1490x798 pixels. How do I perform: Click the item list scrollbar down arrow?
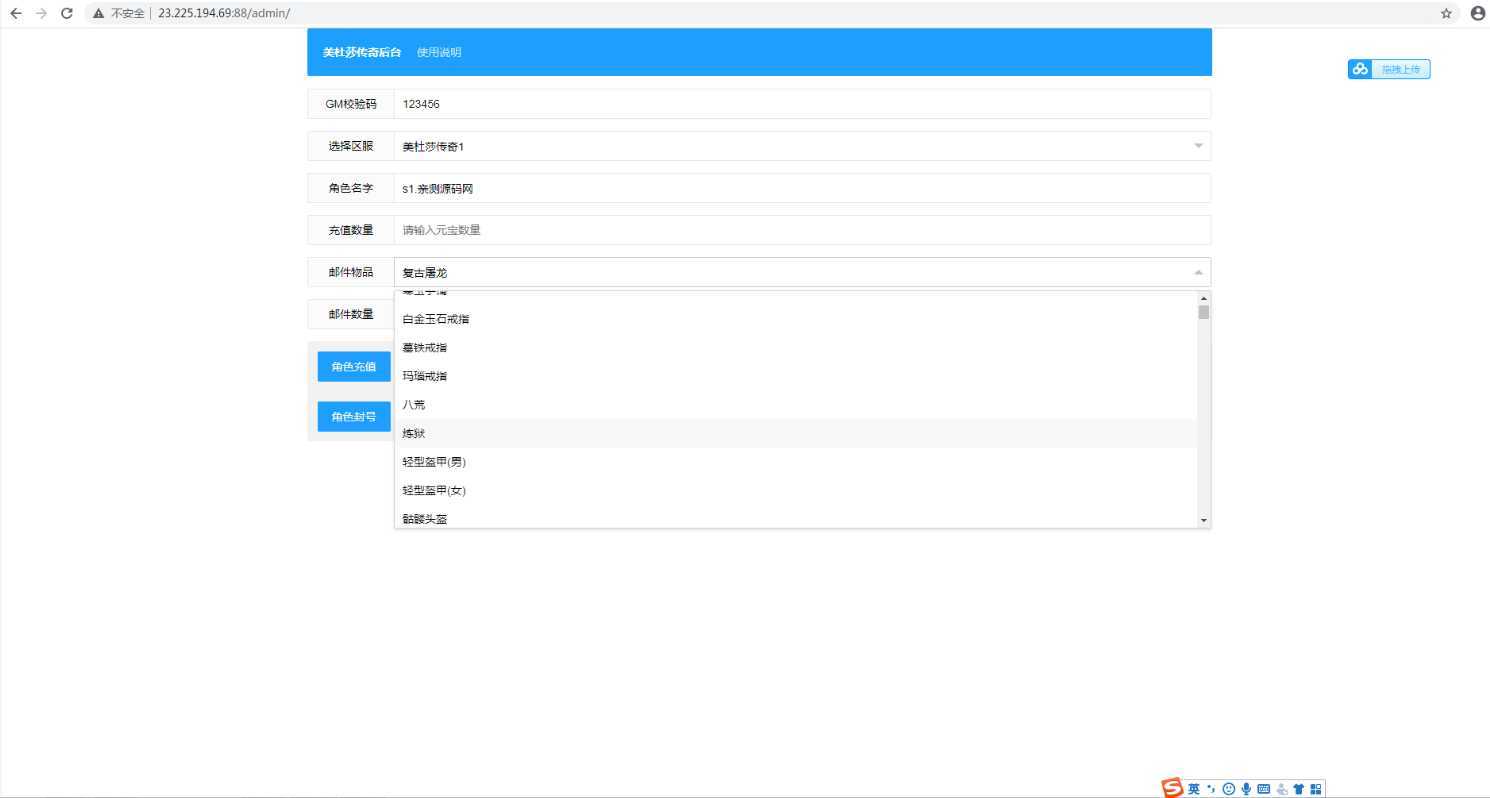(1204, 520)
